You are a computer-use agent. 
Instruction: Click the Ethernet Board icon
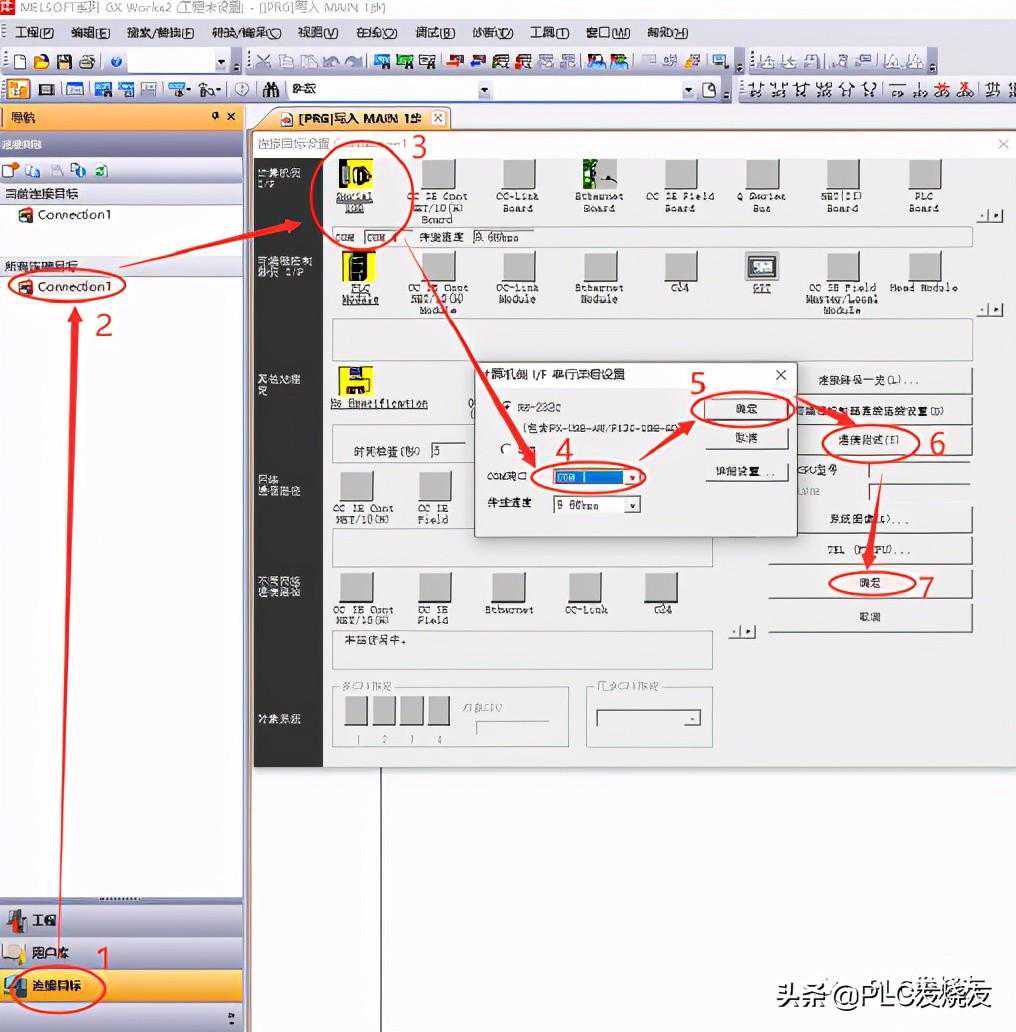[599, 176]
